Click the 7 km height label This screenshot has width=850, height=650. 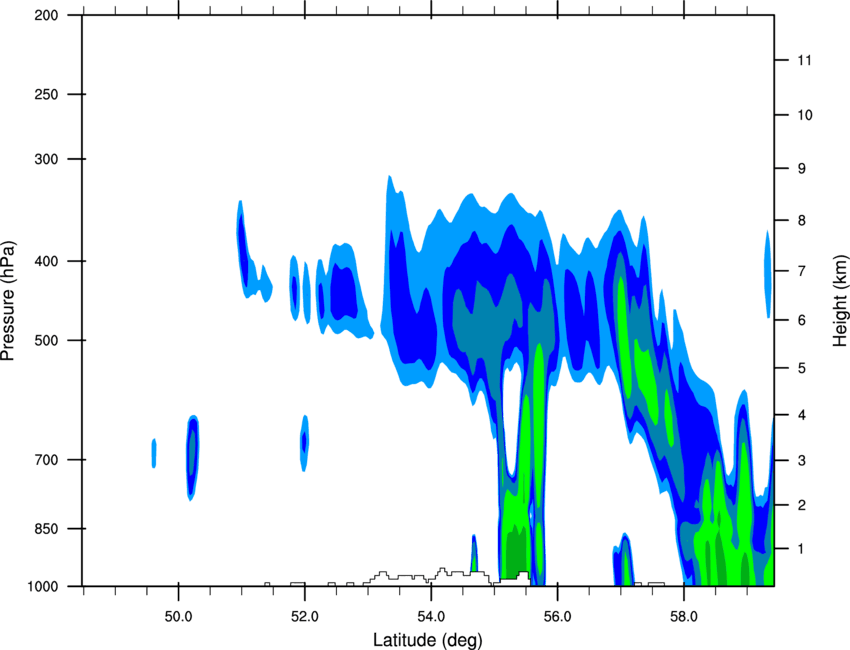tap(802, 271)
